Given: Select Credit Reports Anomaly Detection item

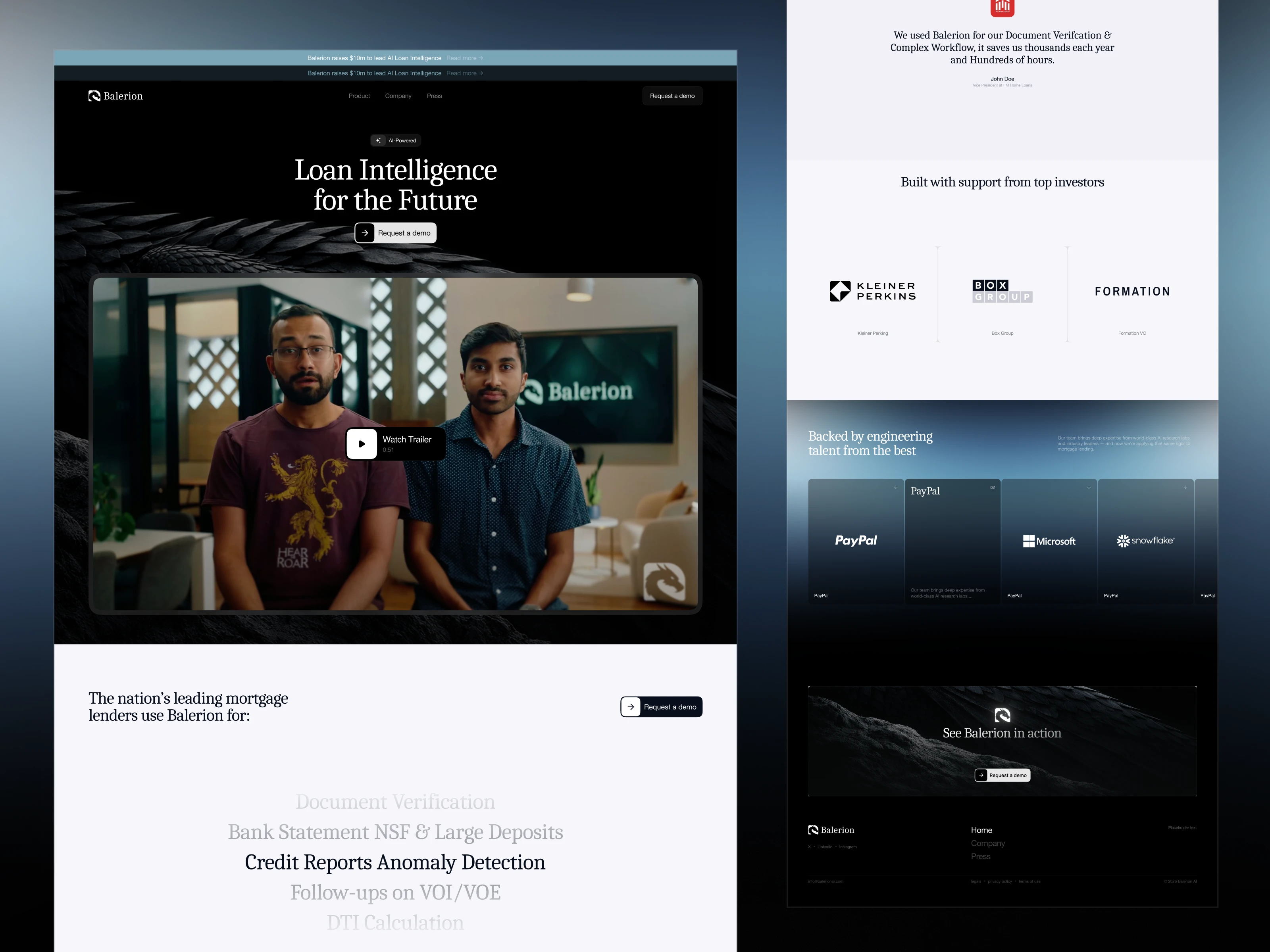Looking at the screenshot, I should pos(395,862).
